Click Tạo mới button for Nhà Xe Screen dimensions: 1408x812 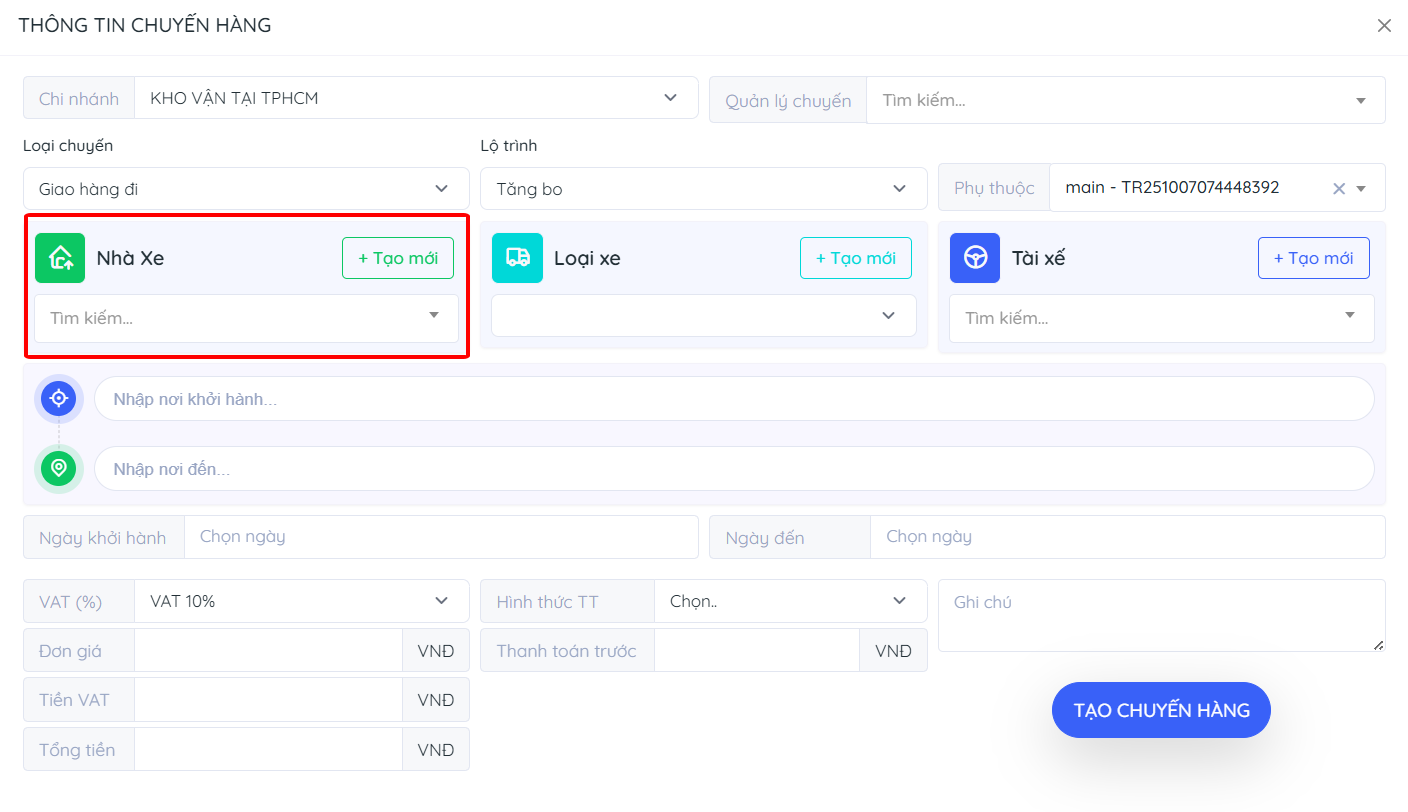(x=398, y=258)
